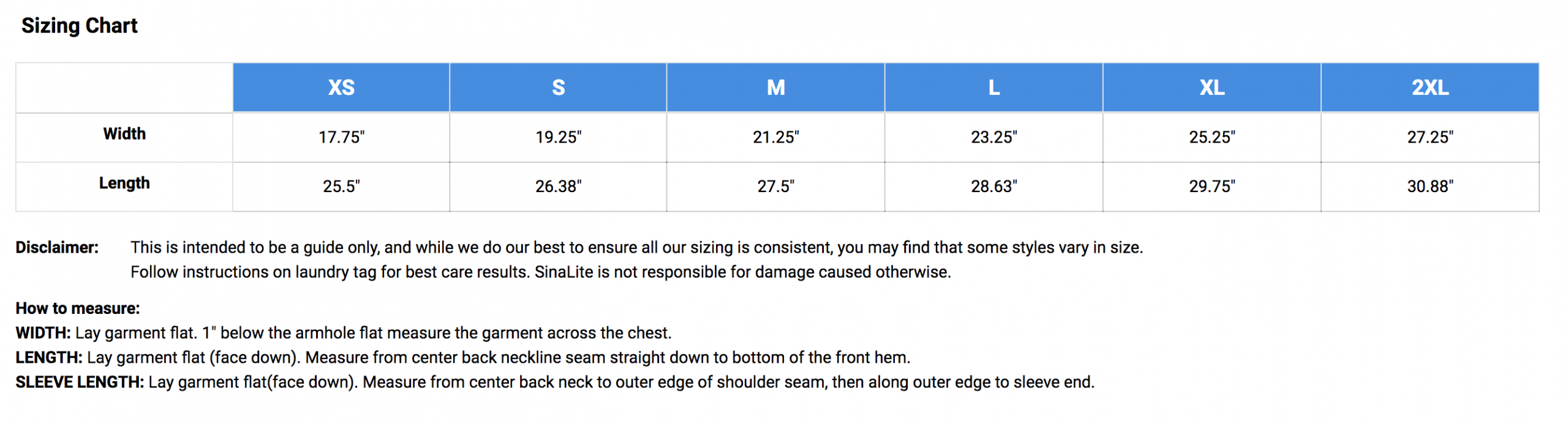The height and width of the screenshot is (424, 1568).
Task: Click the How to measure heading
Action: [78, 308]
